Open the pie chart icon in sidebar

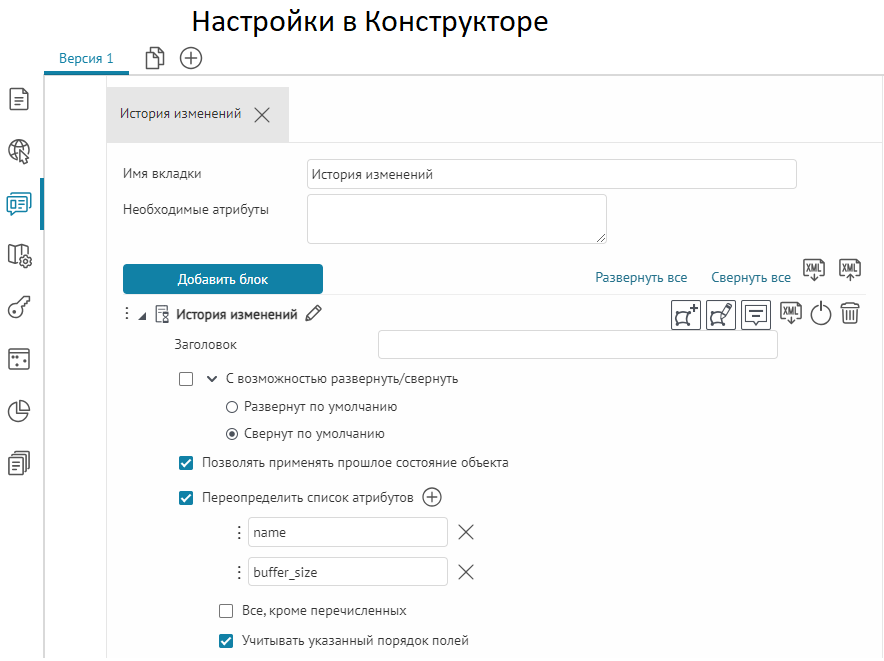pyautogui.click(x=20, y=411)
